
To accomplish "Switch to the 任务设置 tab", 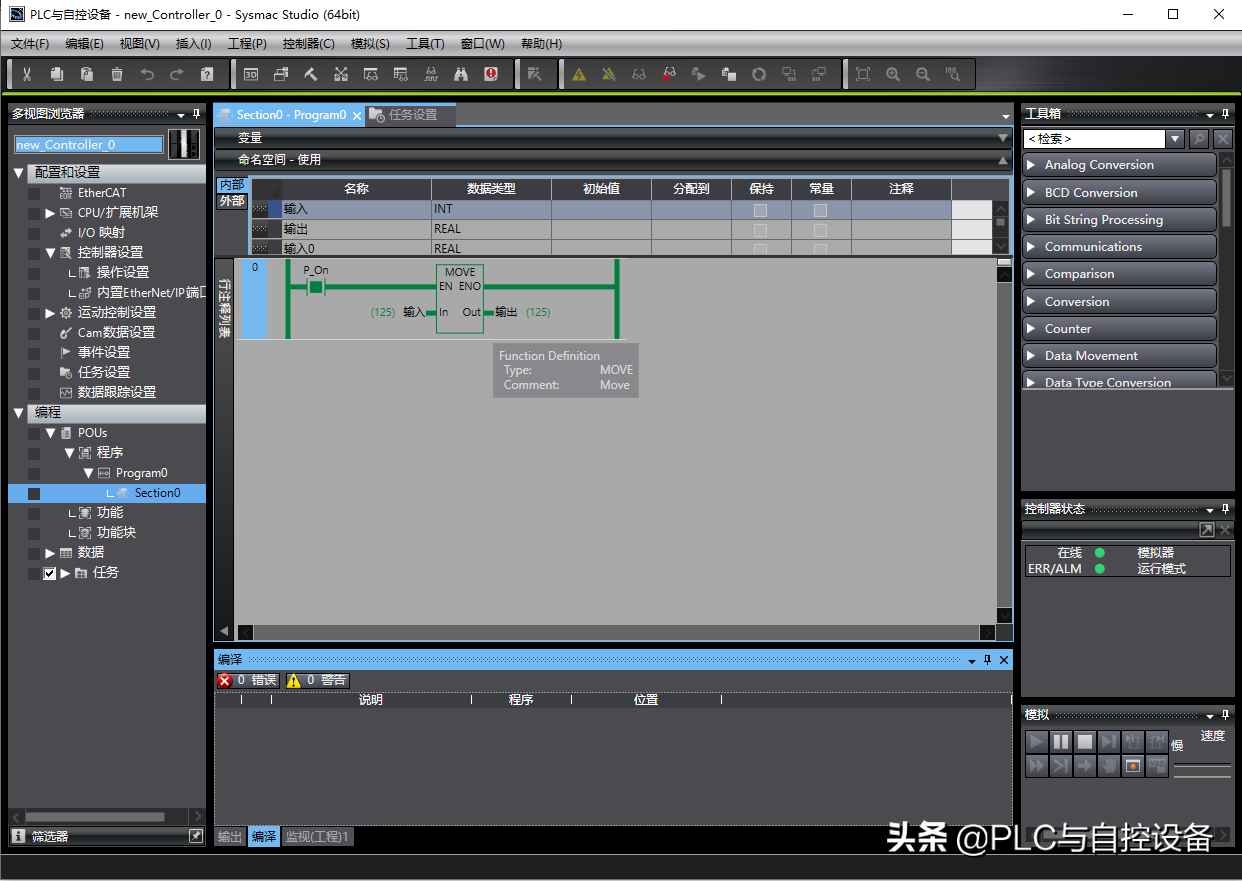I will click(x=412, y=115).
